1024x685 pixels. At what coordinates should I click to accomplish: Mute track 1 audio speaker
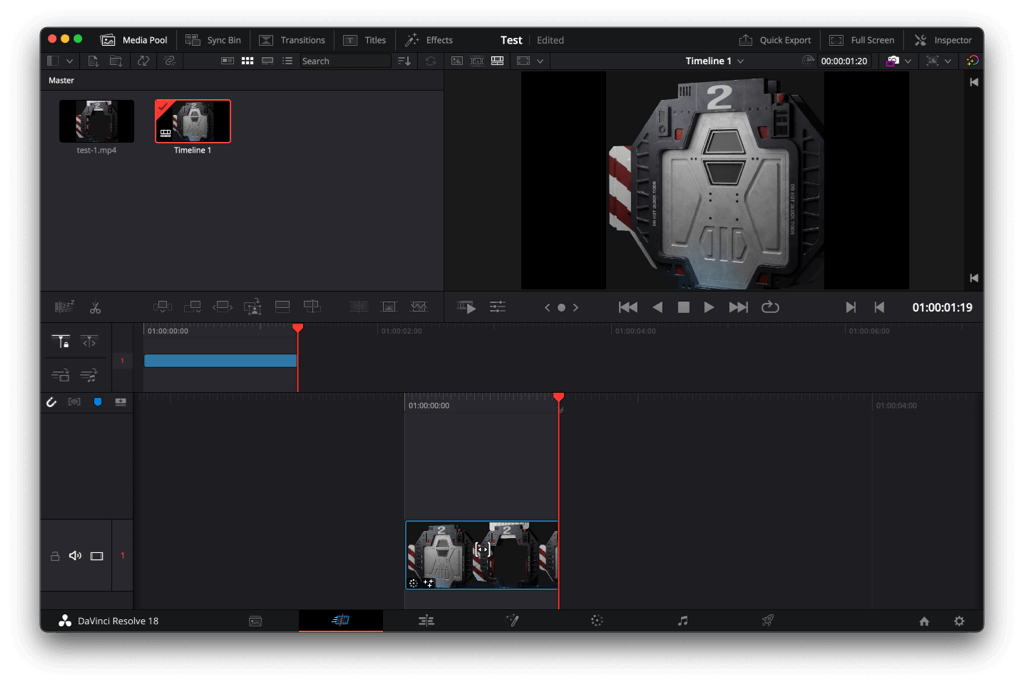click(x=75, y=556)
